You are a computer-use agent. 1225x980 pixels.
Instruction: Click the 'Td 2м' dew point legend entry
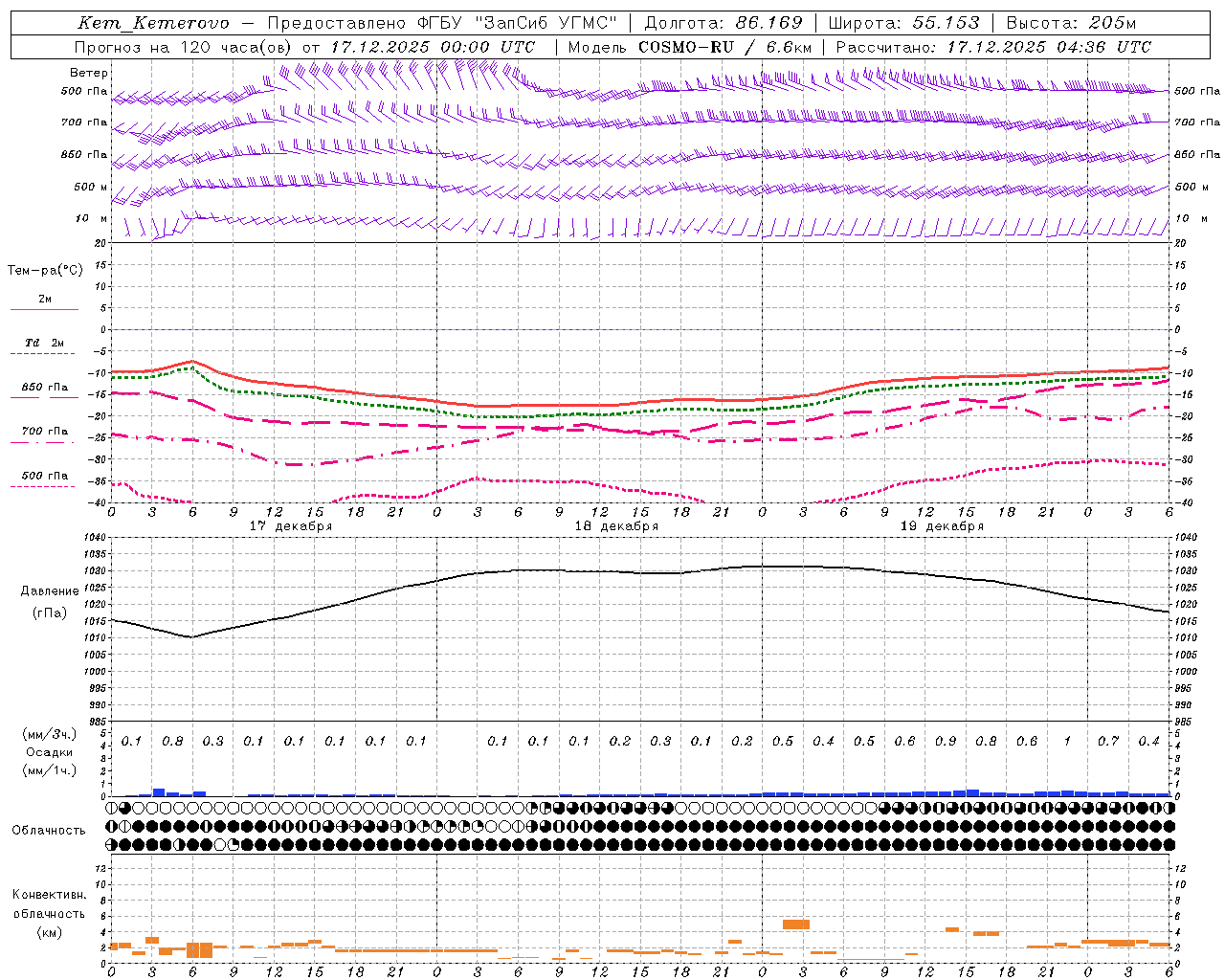pos(44,343)
